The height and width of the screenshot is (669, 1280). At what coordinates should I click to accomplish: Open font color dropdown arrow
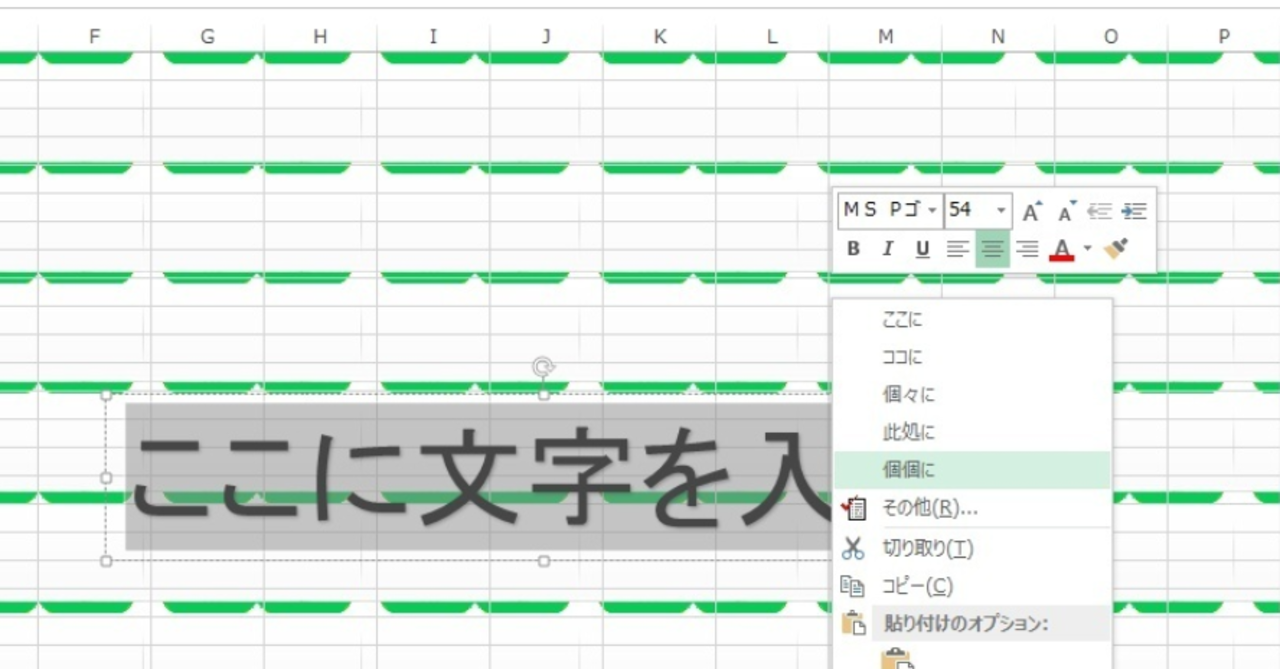1087,249
